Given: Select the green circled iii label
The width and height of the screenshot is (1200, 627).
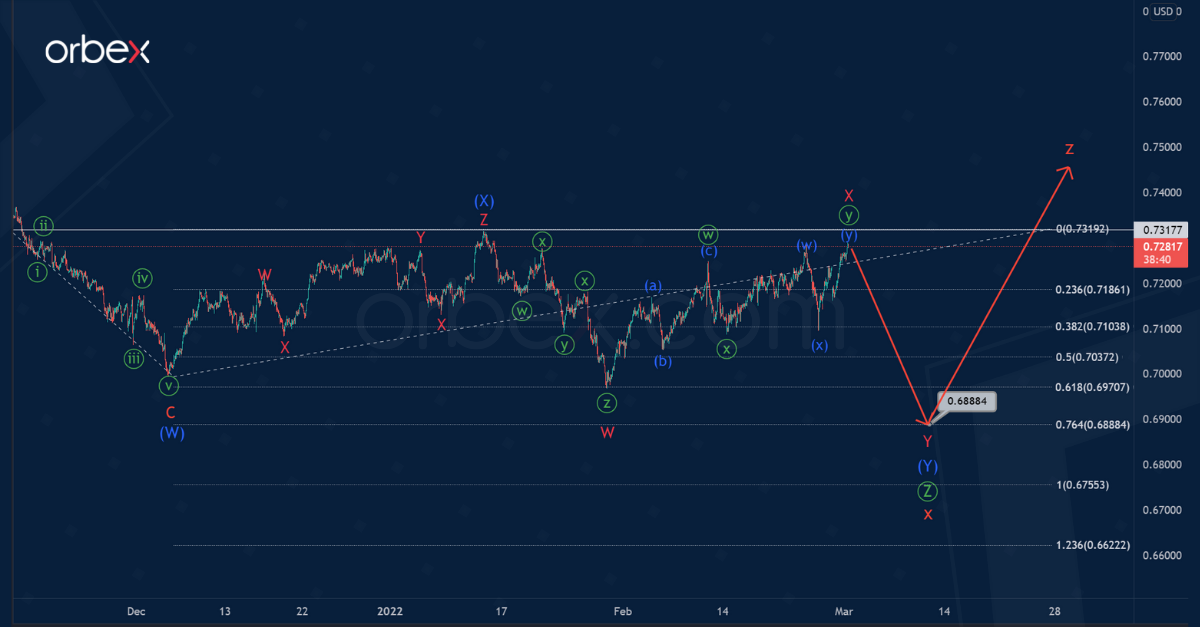Looking at the screenshot, I should (x=134, y=358).
